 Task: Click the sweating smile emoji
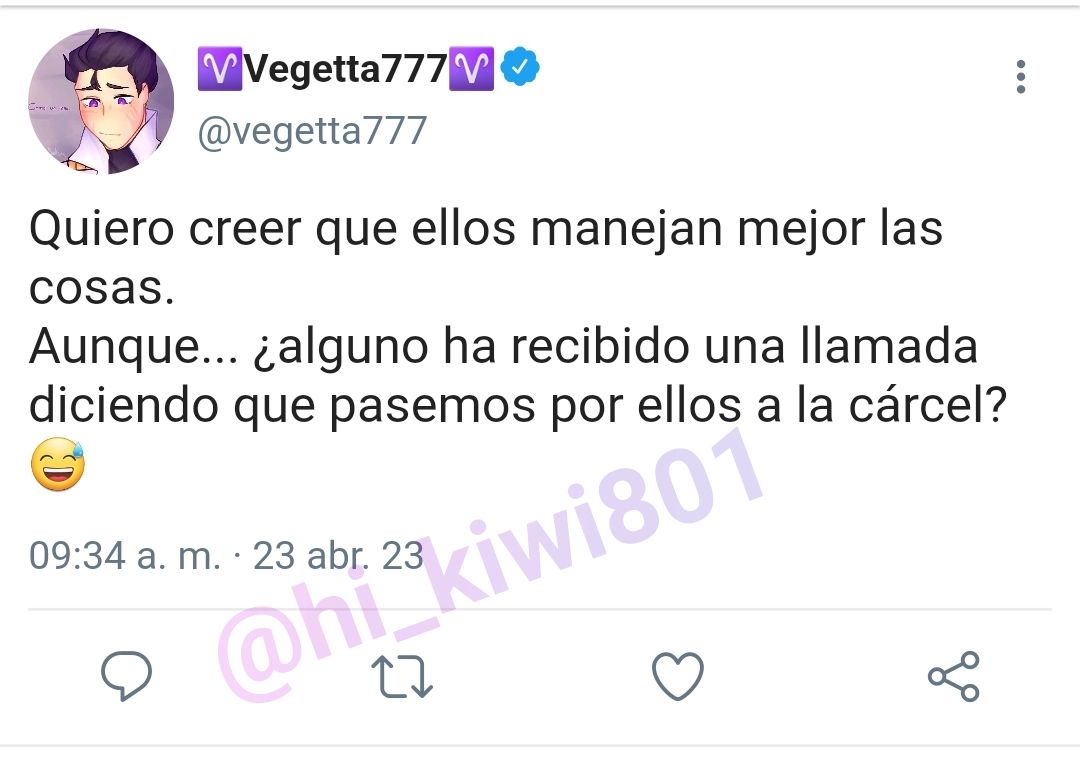pos(58,464)
